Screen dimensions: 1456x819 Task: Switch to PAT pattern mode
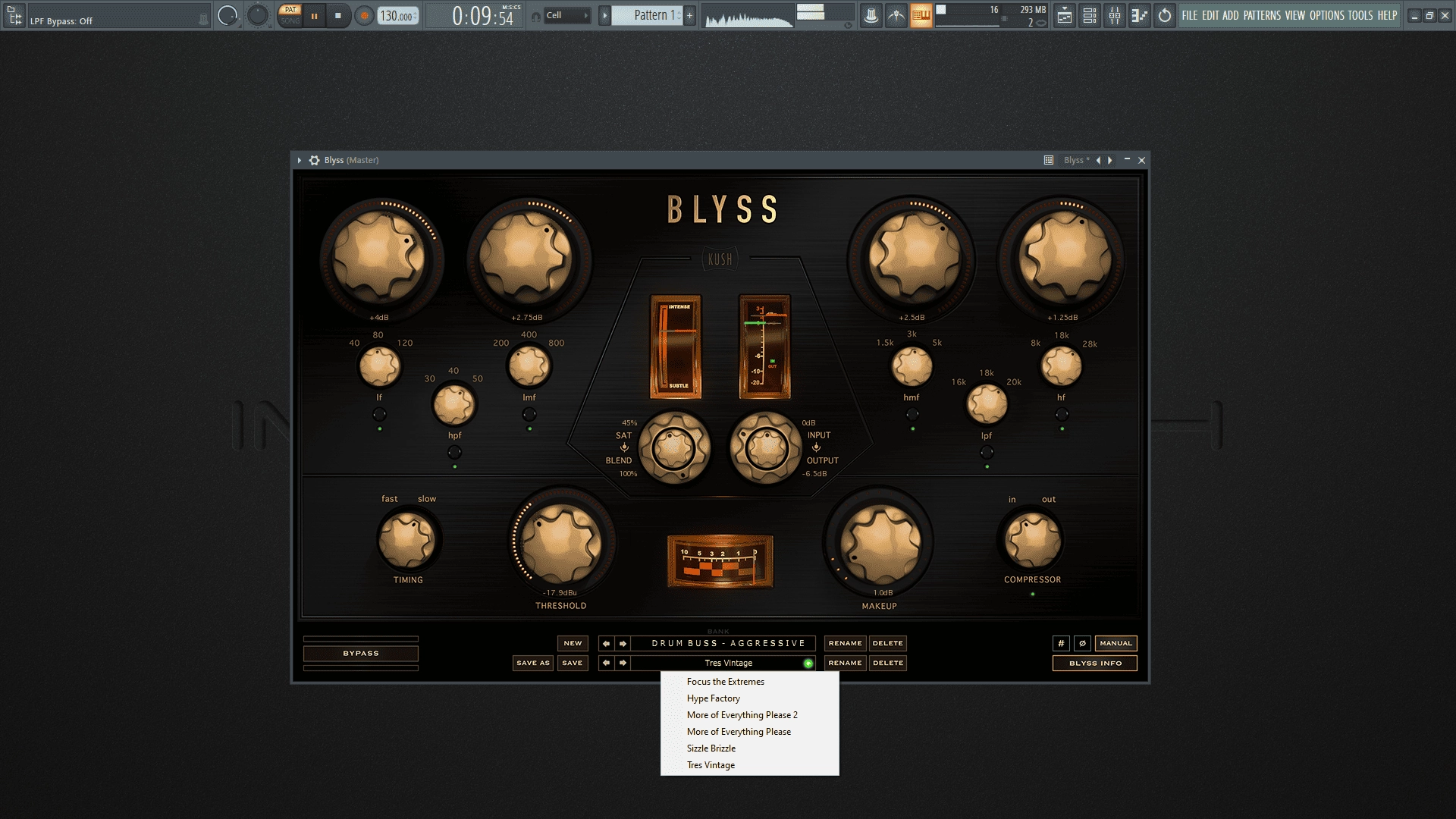click(290, 10)
